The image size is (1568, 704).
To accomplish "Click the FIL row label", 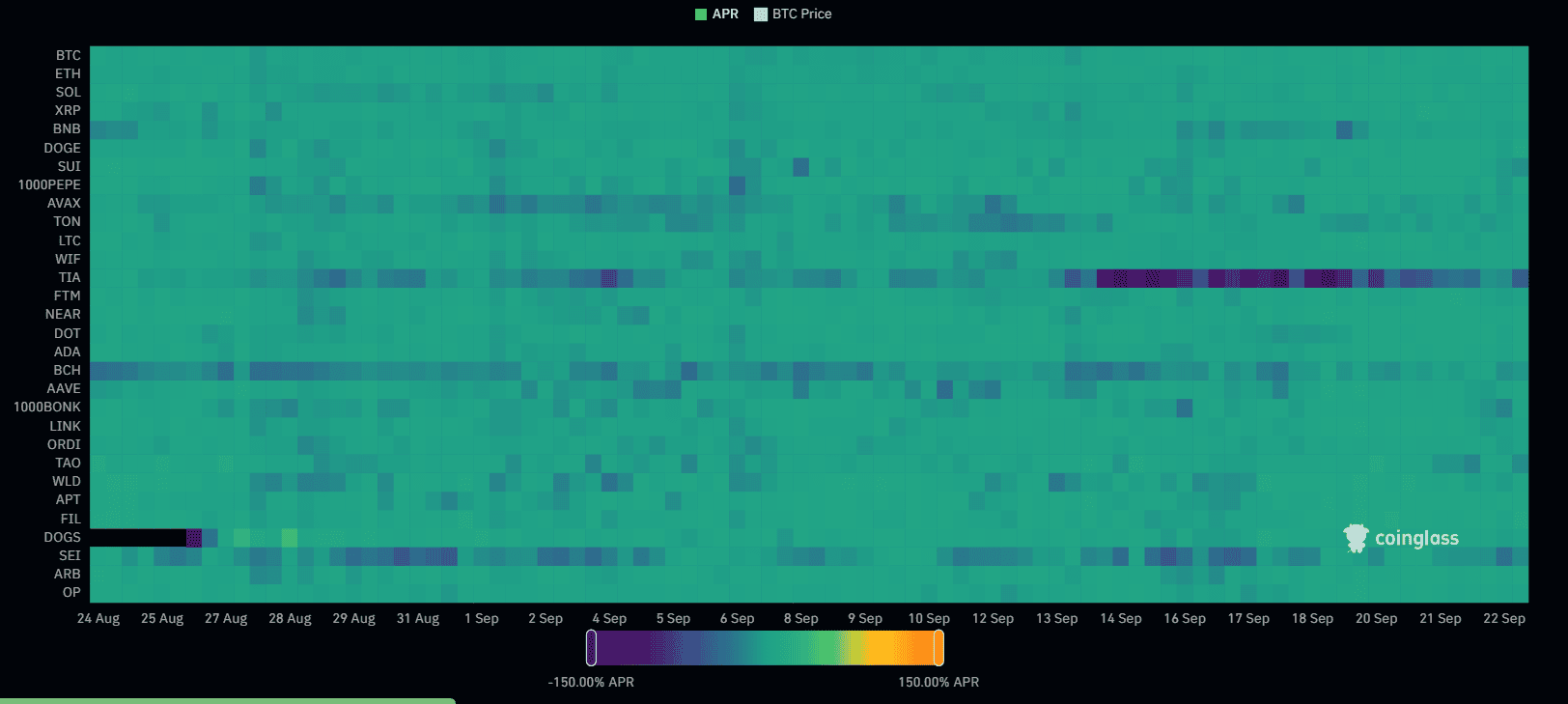I will [70, 519].
